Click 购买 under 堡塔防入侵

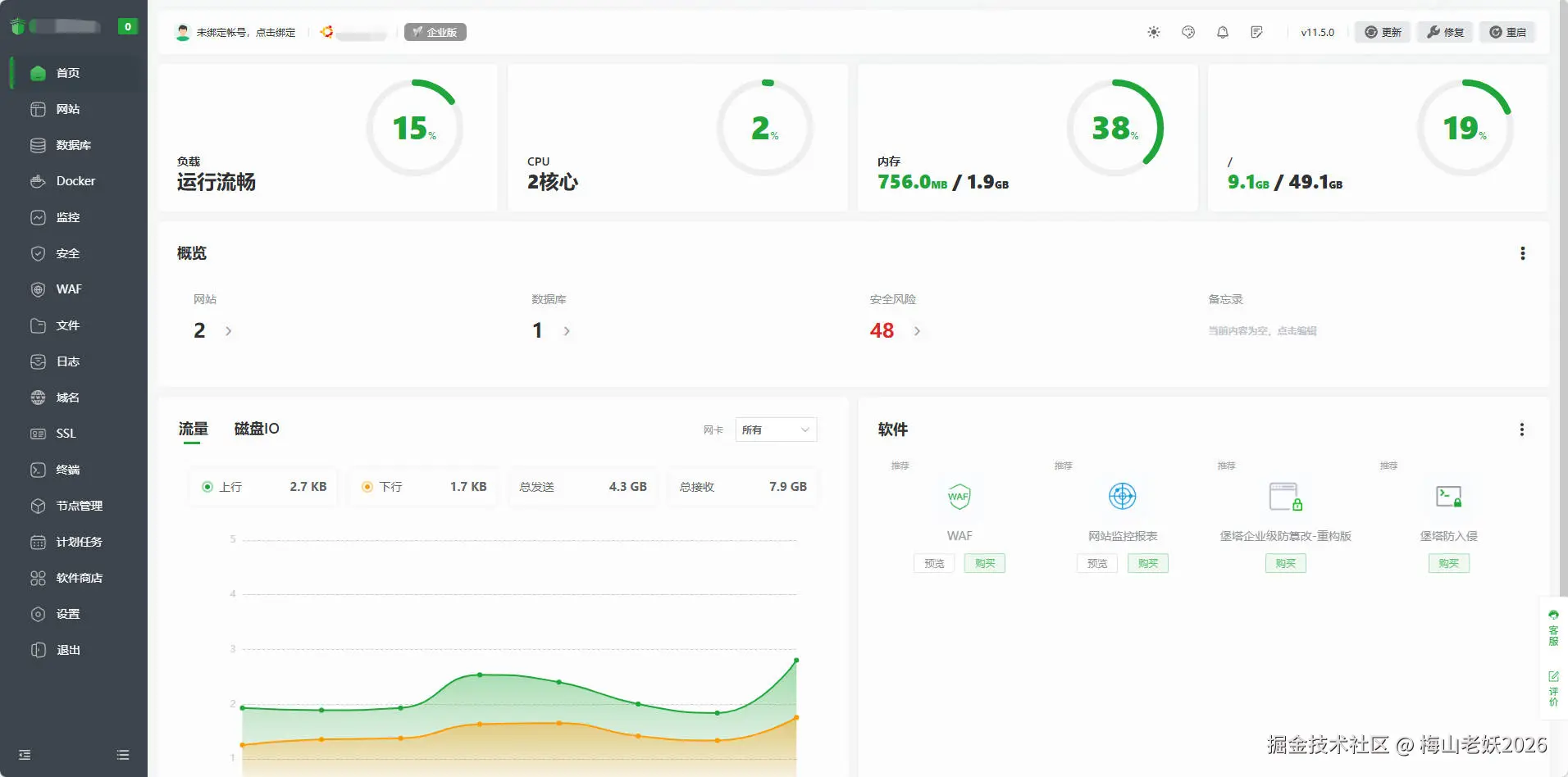(1449, 563)
